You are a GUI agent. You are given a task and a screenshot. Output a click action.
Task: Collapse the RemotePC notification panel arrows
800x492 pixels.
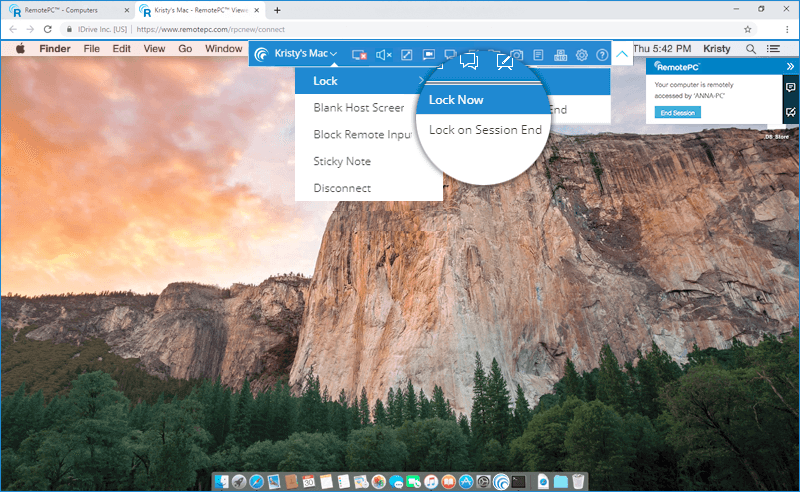point(790,66)
